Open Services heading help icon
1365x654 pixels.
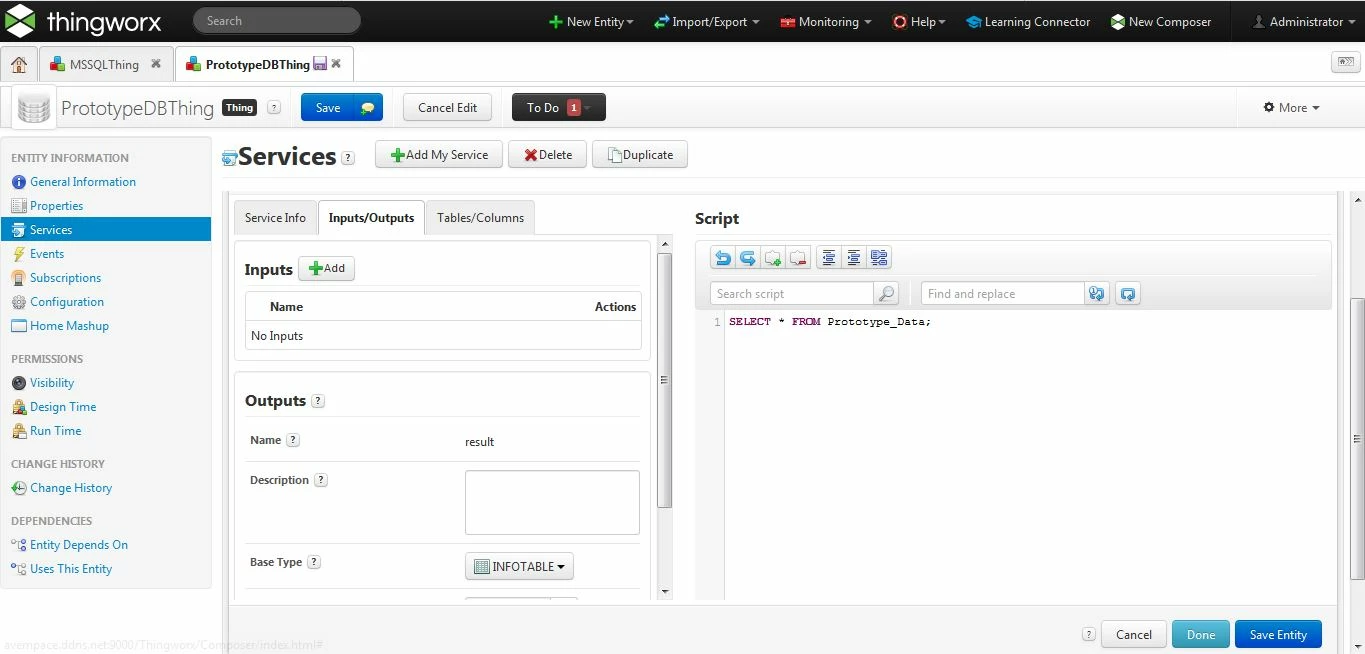coord(348,157)
